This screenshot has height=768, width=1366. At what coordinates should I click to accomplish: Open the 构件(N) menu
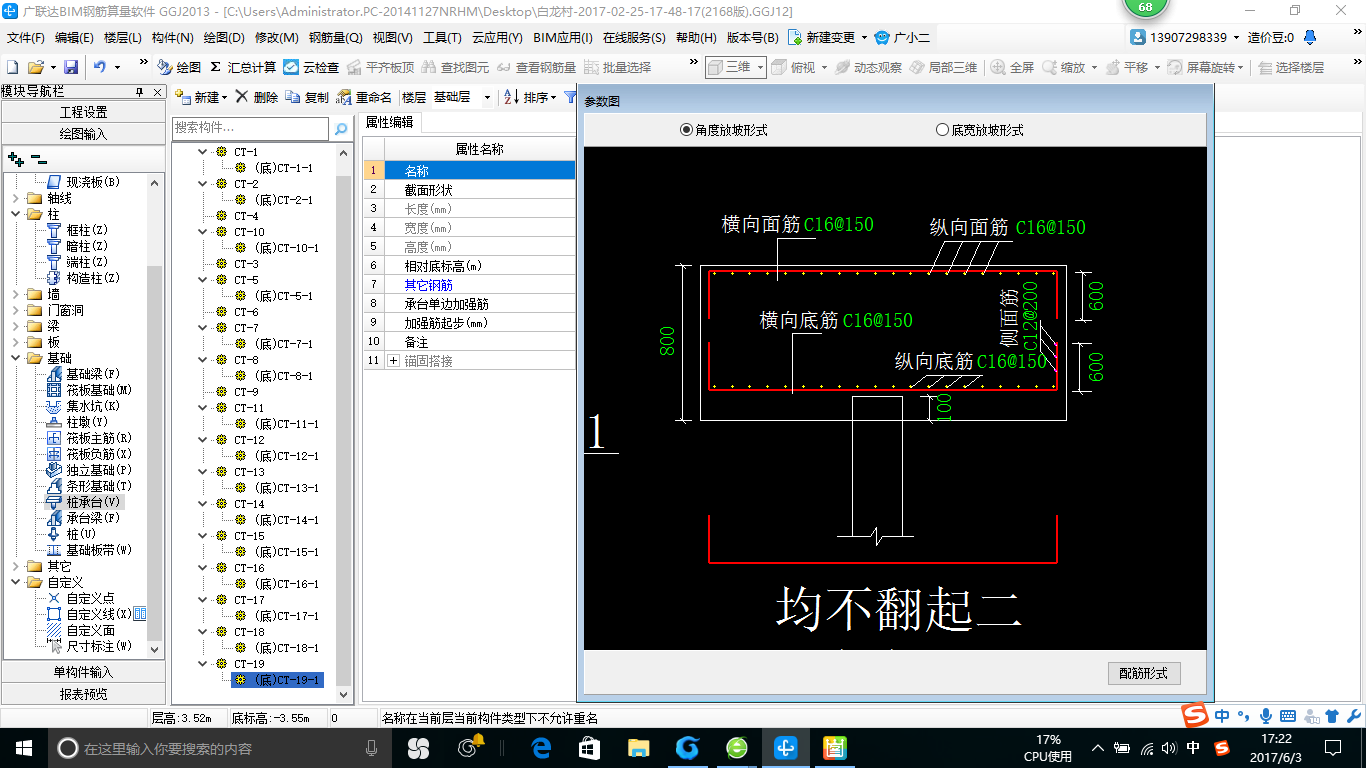[173, 37]
